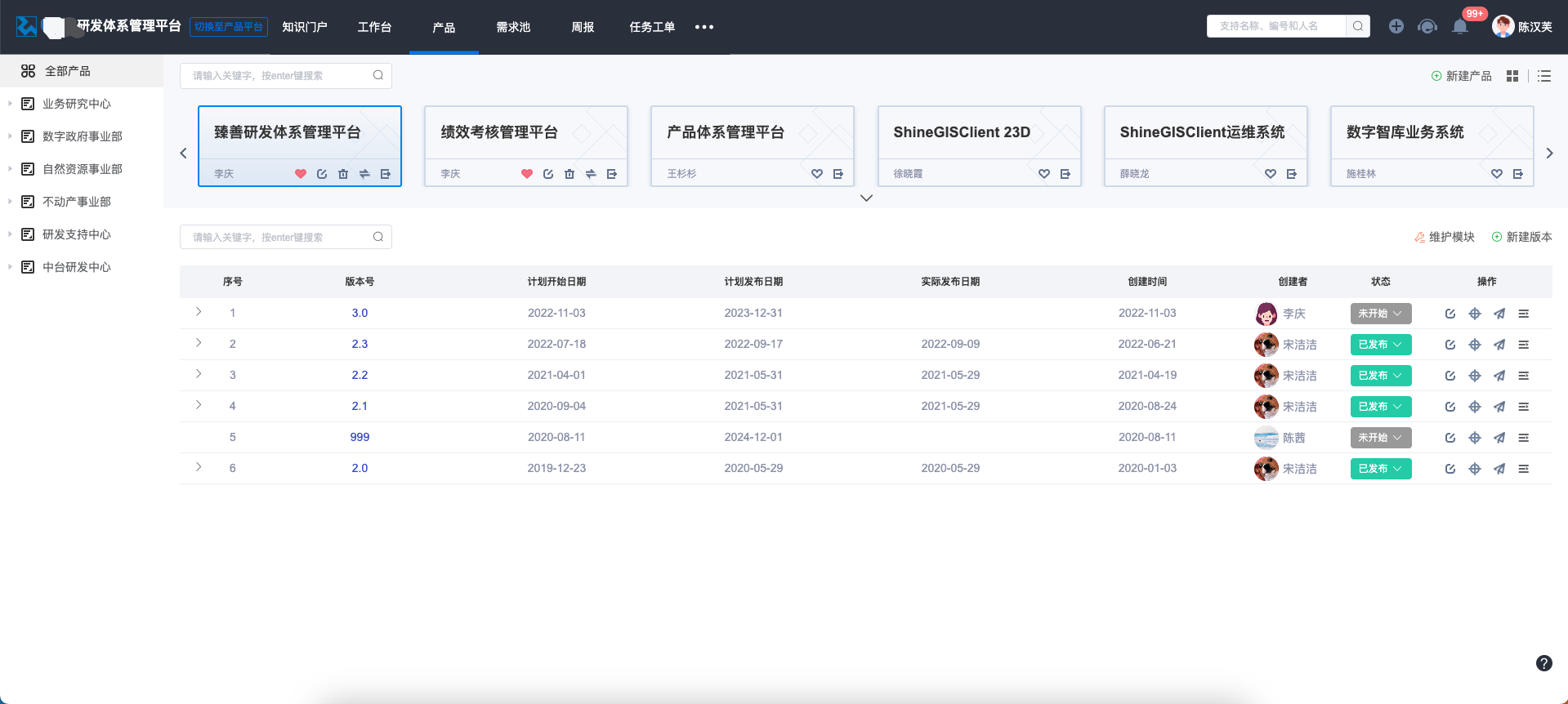Screen dimensions: 1568x704
Task: Open version 3.0 link
Action: pos(360,314)
